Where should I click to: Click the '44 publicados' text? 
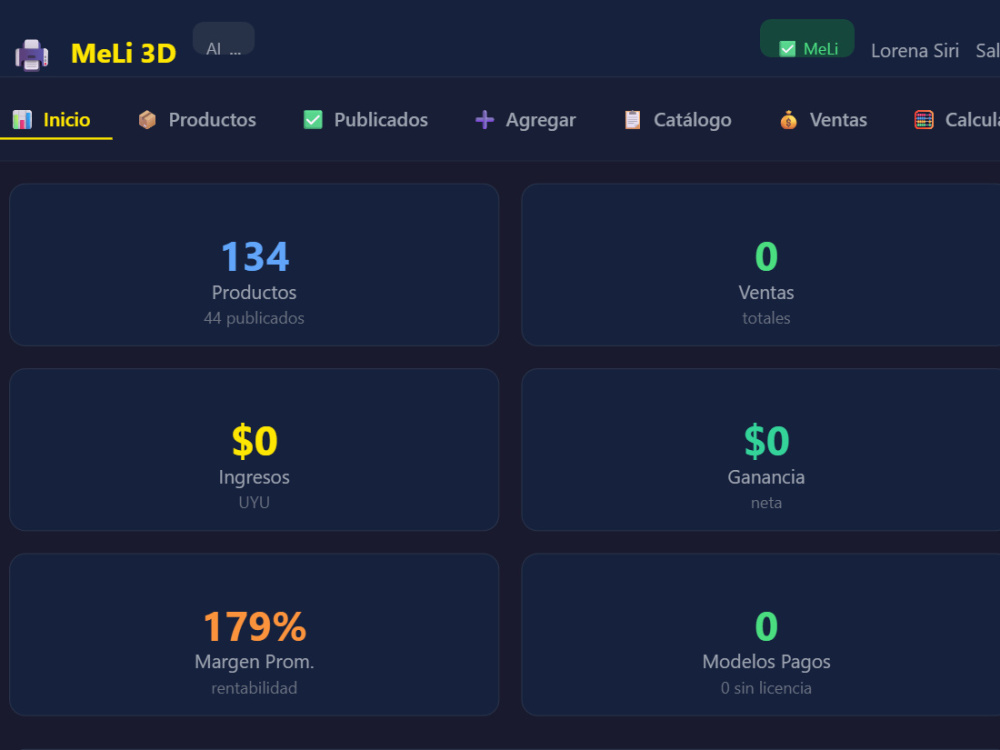click(x=254, y=318)
